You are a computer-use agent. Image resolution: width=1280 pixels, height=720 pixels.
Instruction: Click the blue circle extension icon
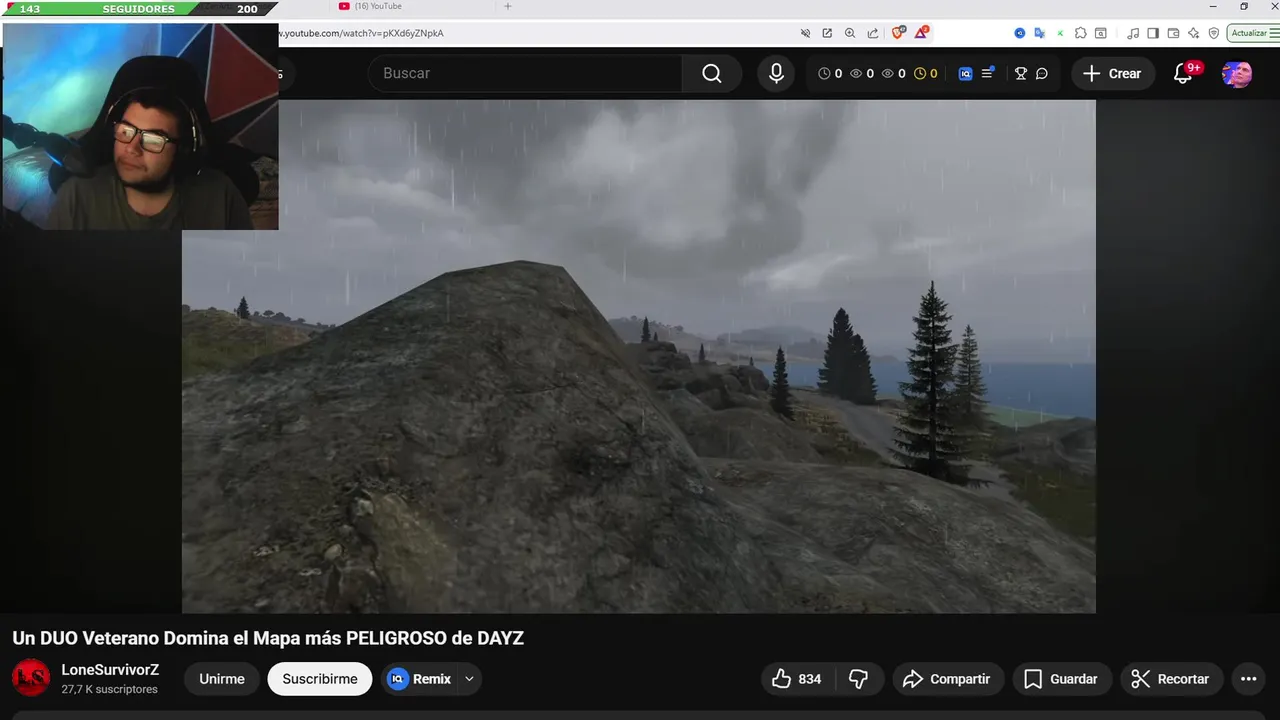pos(1020,33)
